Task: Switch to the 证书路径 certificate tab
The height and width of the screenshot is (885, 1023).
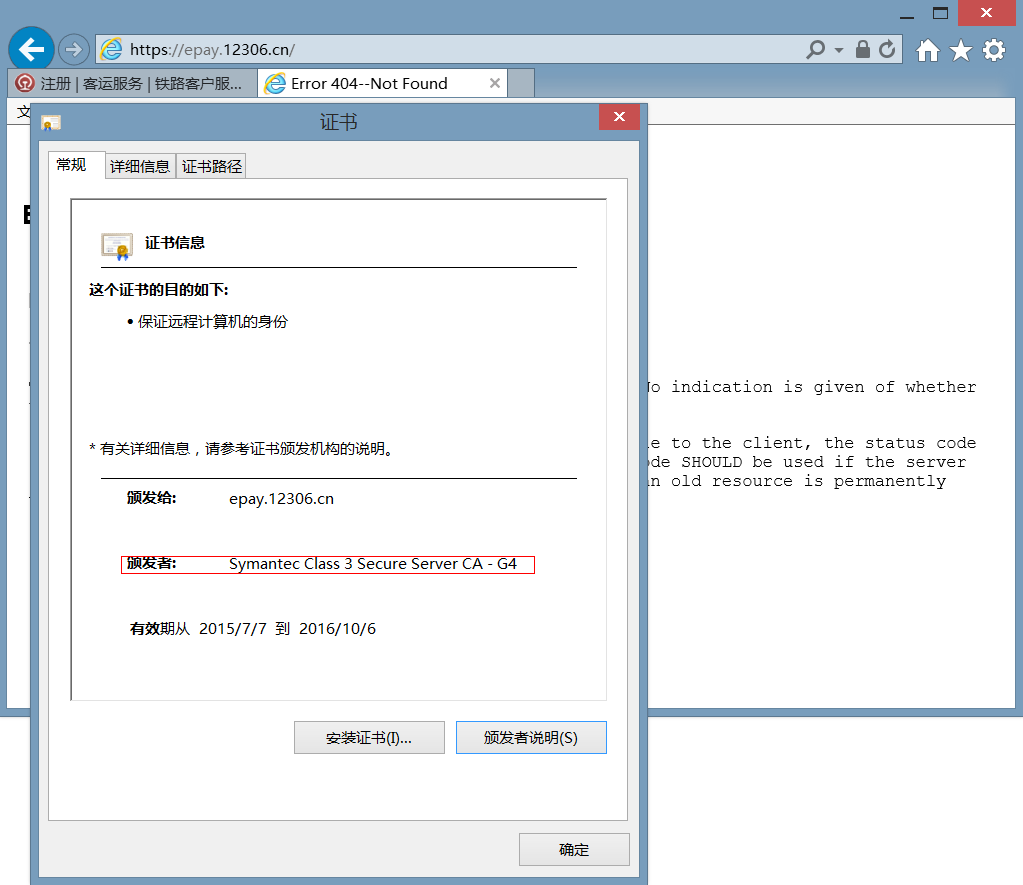Action: [x=211, y=166]
